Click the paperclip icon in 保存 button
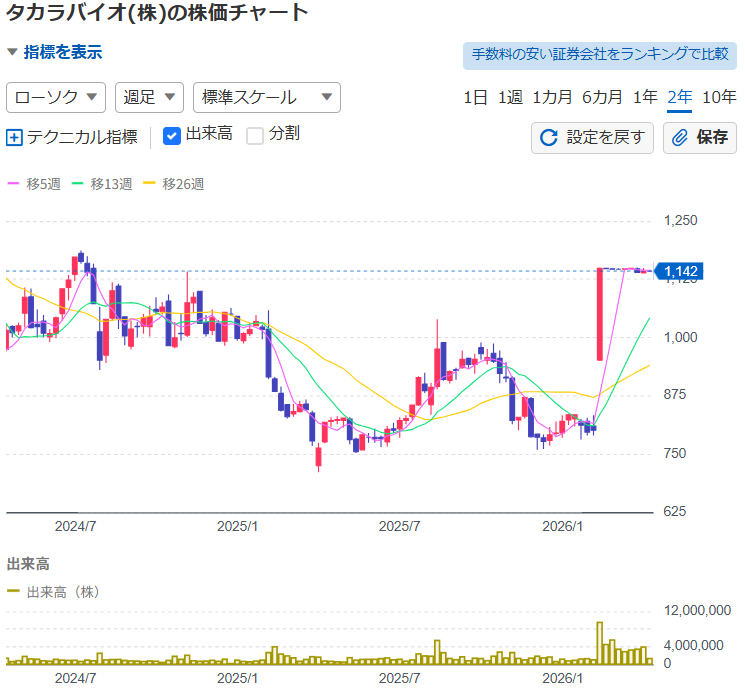 coord(680,138)
